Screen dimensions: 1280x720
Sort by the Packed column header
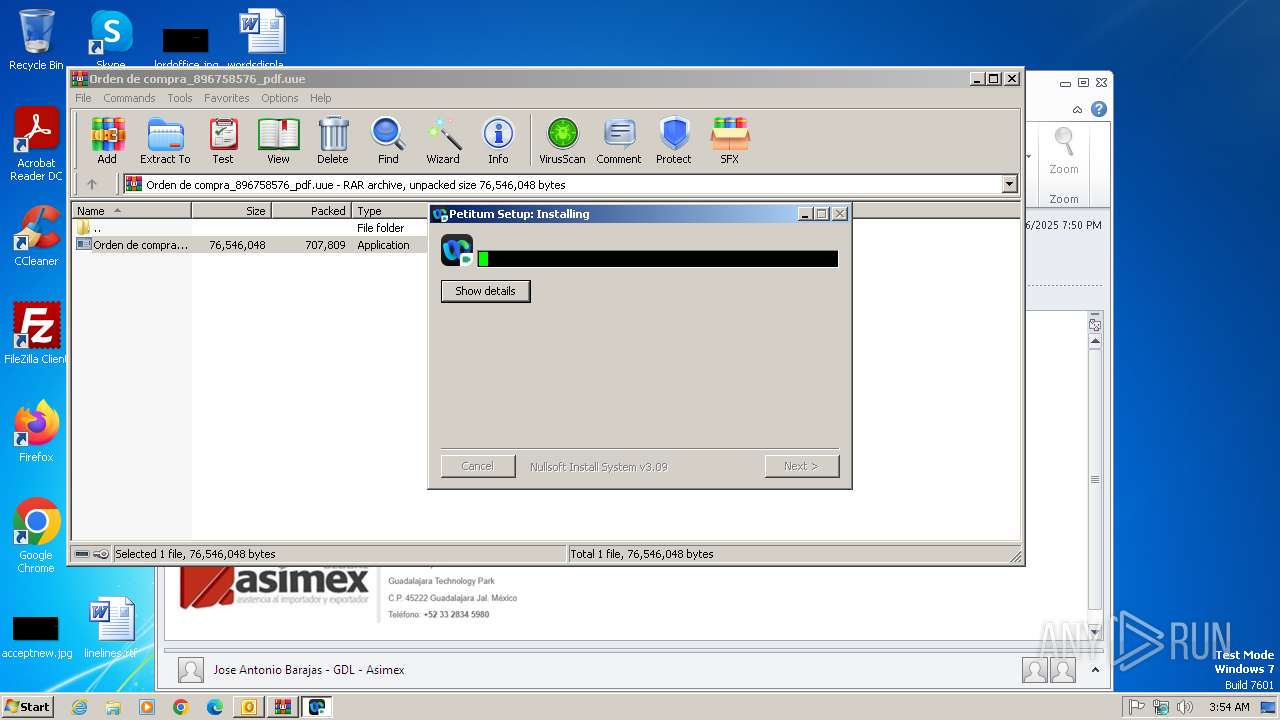coord(311,211)
